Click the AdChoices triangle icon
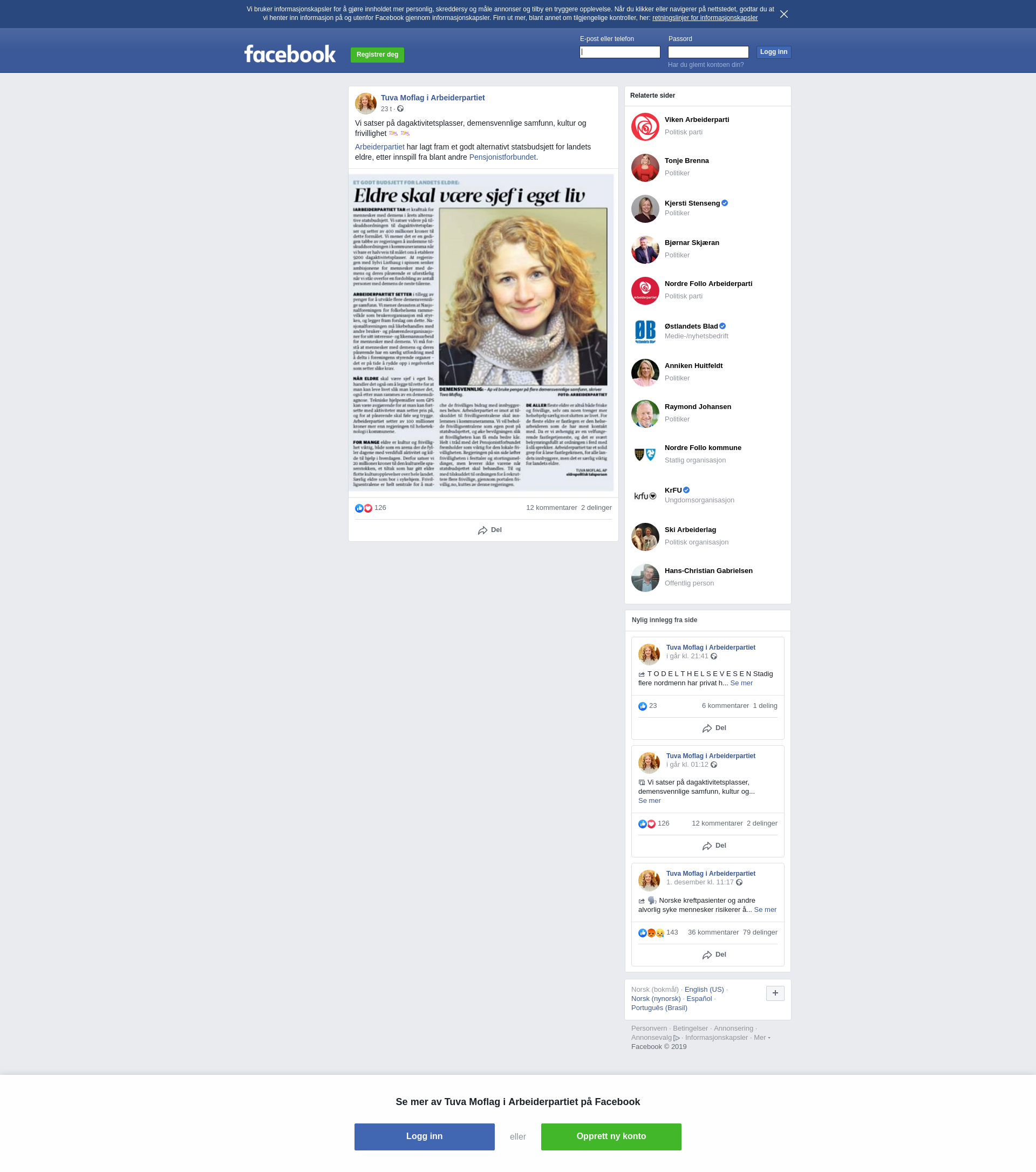This screenshot has height=1172, width=1036. click(677, 1038)
